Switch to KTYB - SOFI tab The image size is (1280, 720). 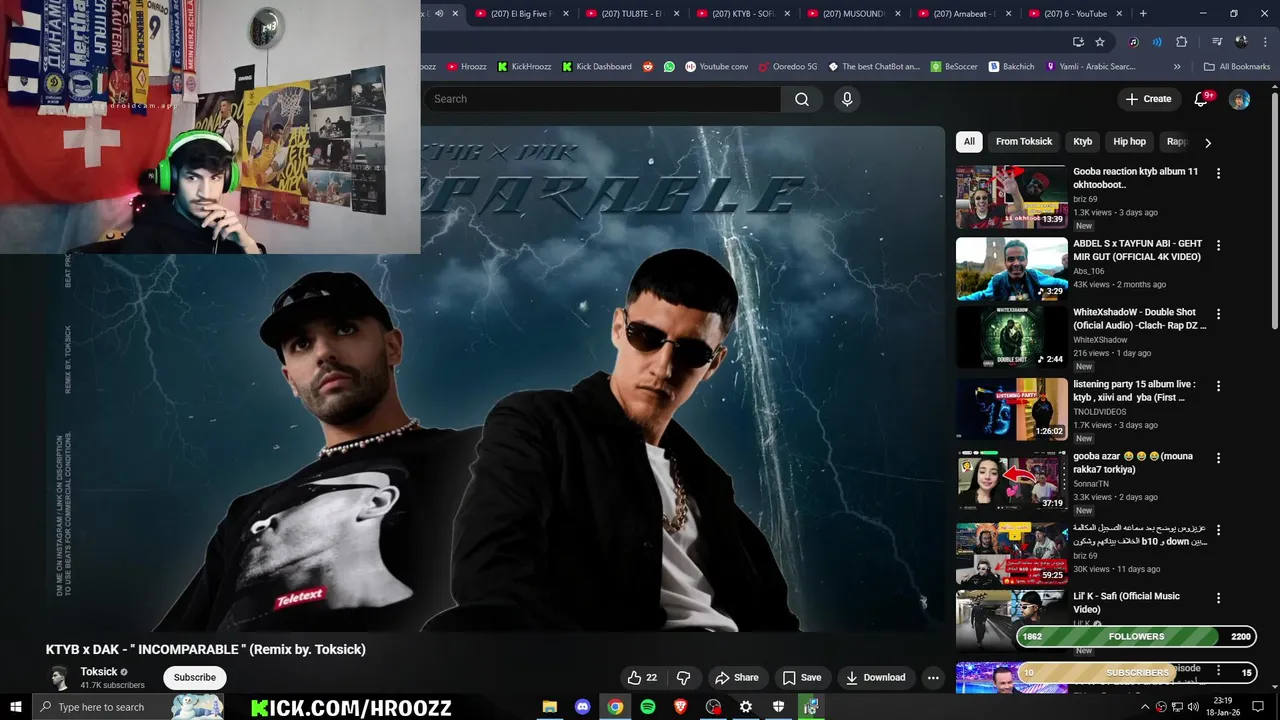pyautogui.click(x=743, y=14)
